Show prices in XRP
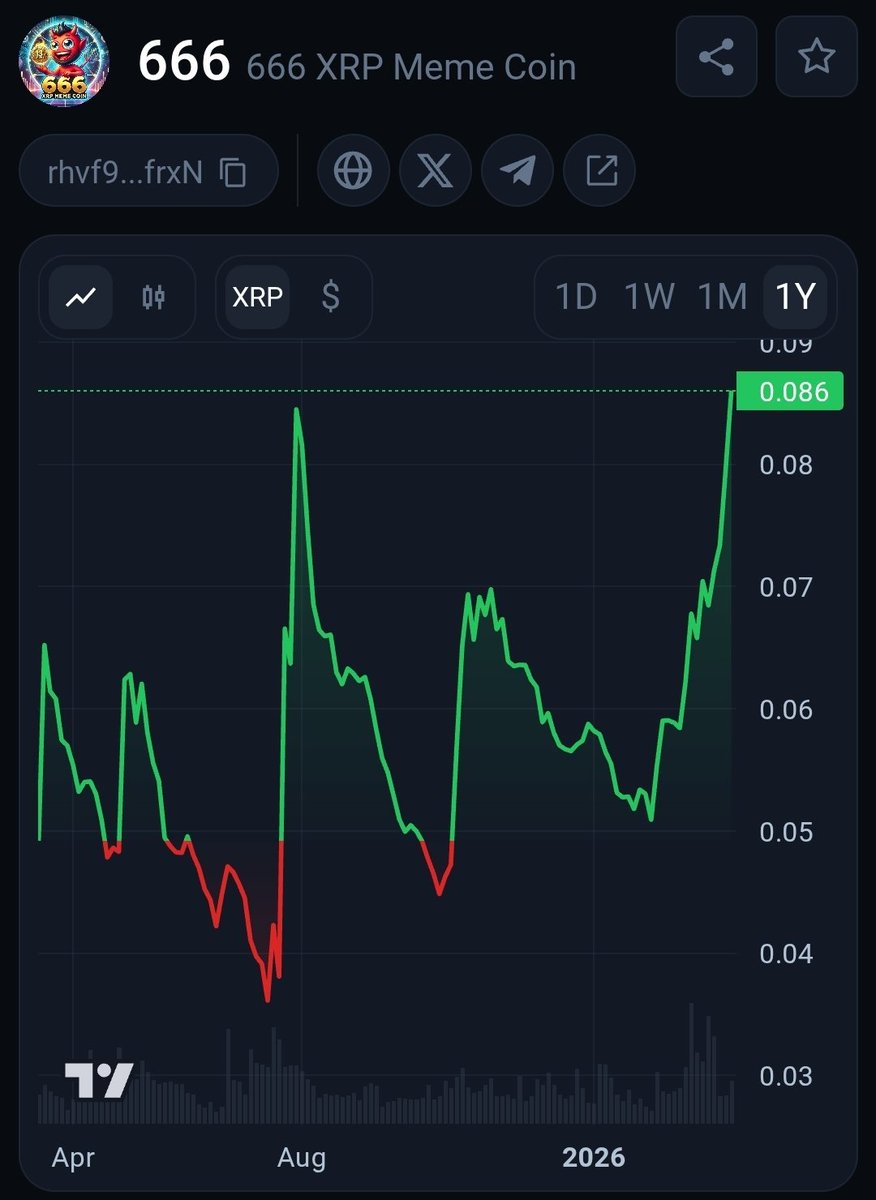This screenshot has width=876, height=1200. click(x=257, y=297)
